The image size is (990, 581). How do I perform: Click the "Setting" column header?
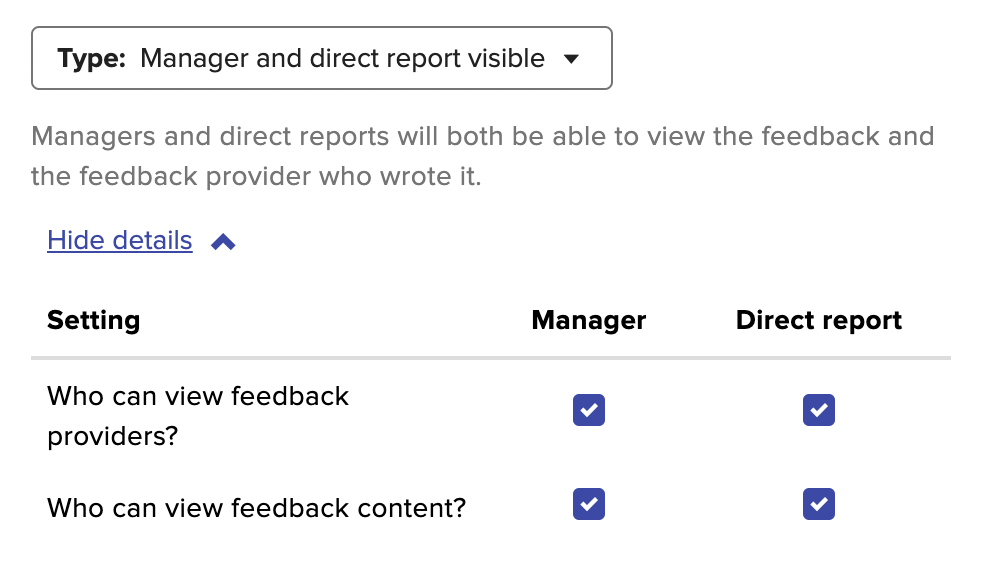coord(94,320)
